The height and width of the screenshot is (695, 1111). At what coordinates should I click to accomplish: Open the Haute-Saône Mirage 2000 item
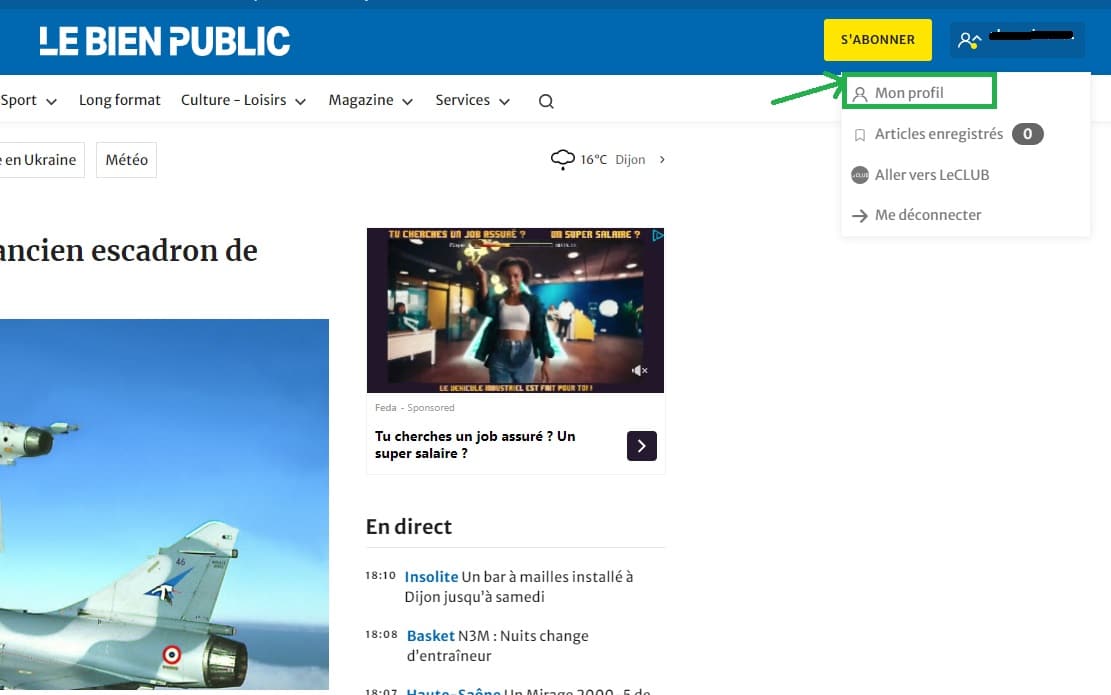pos(529,691)
